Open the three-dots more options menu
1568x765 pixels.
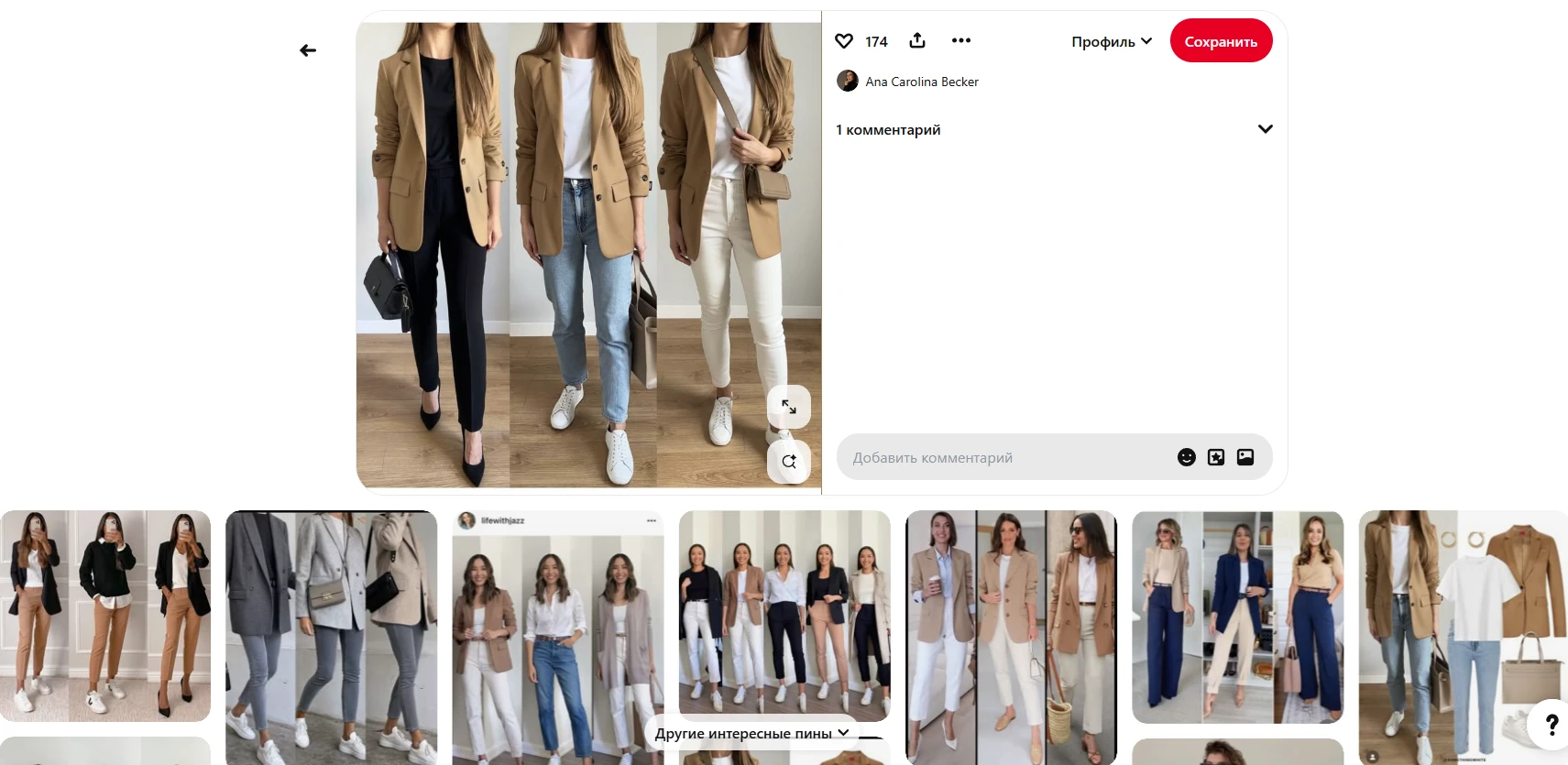pos(960,40)
